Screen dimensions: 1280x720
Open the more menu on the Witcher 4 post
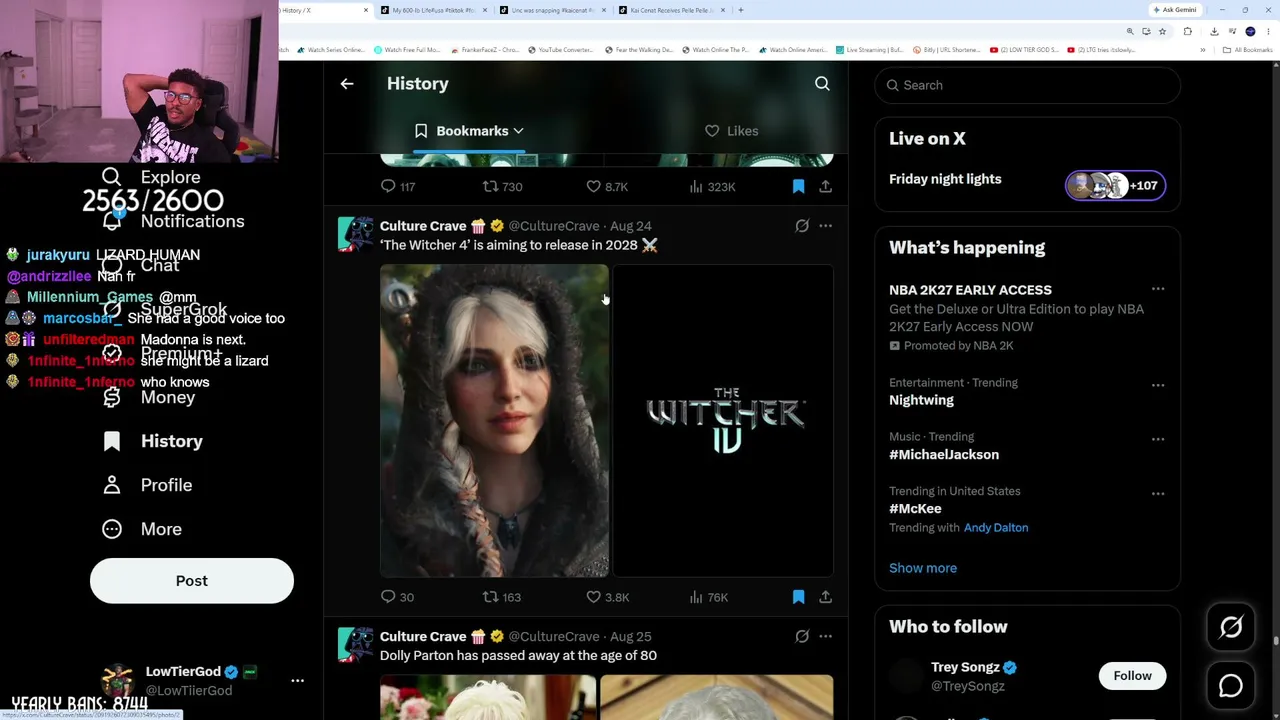click(825, 226)
